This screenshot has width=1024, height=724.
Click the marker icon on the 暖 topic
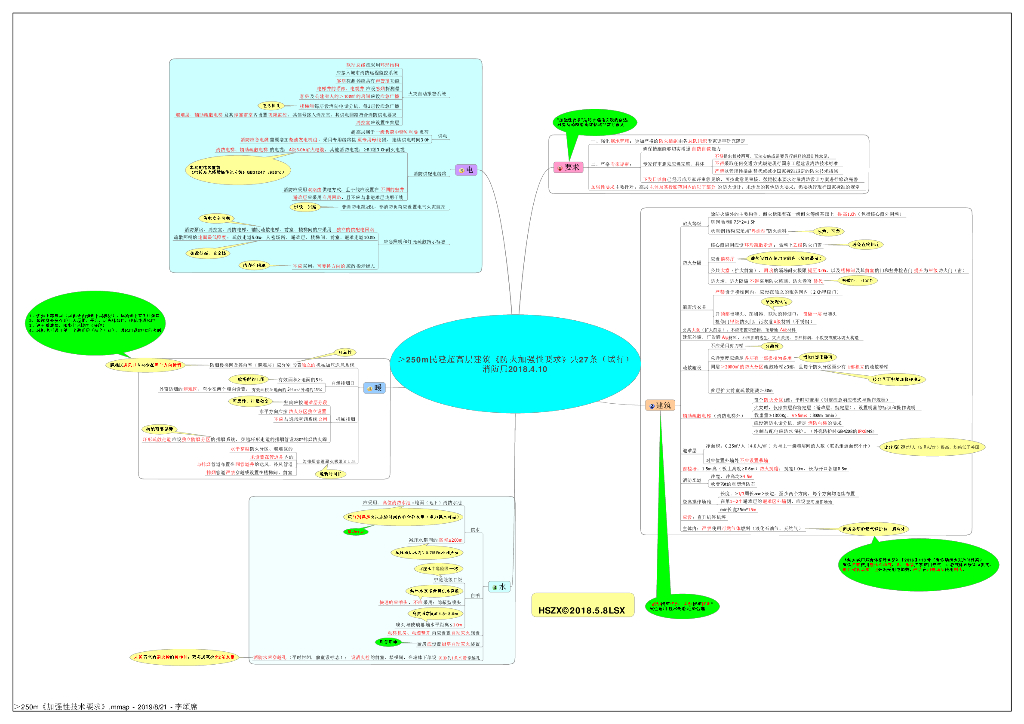click(370, 388)
